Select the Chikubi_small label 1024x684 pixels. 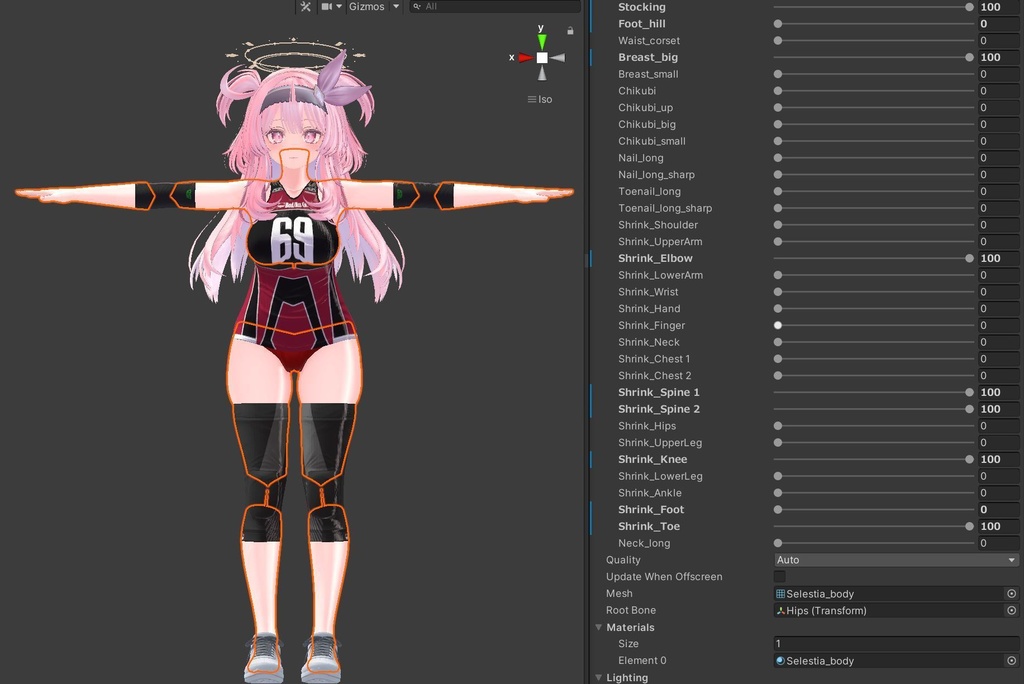(x=652, y=141)
